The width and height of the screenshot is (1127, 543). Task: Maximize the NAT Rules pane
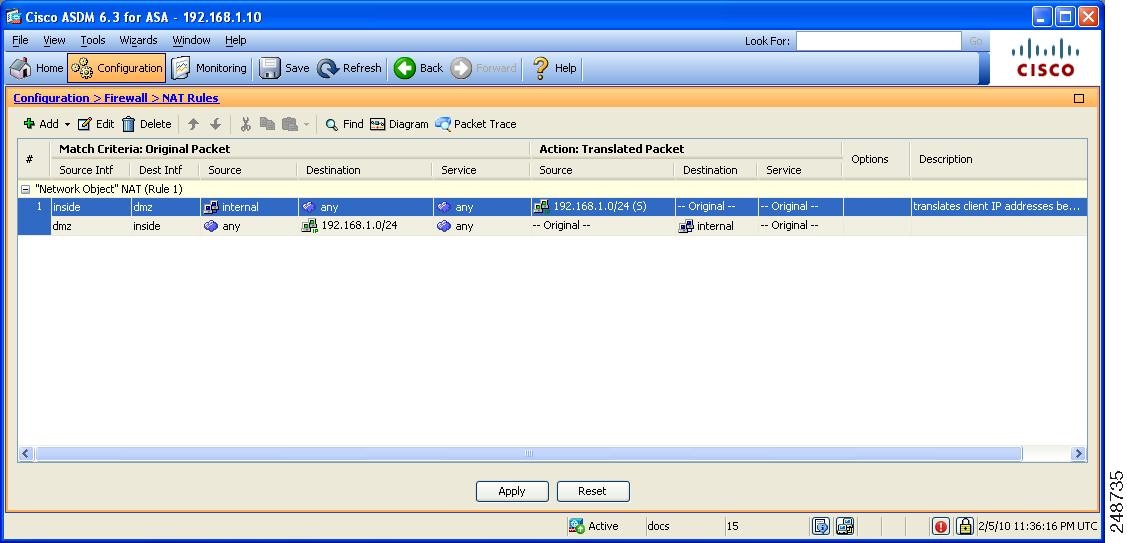click(x=1079, y=99)
